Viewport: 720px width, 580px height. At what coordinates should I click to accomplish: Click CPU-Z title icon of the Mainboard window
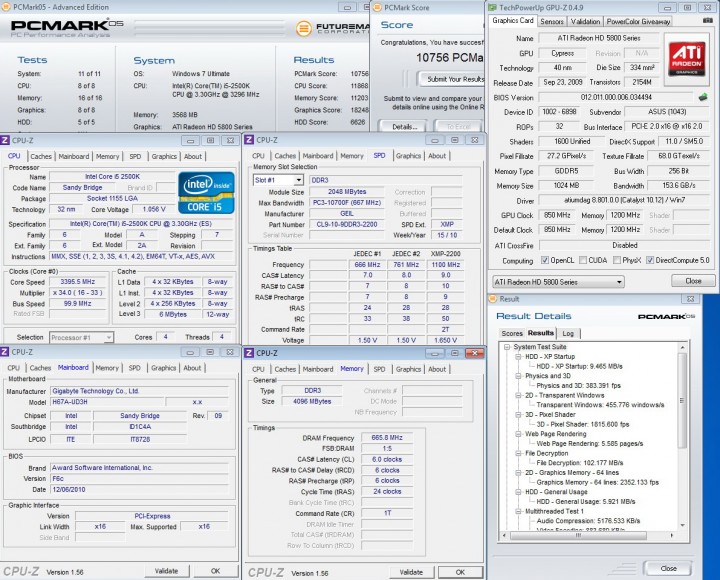click(5, 352)
